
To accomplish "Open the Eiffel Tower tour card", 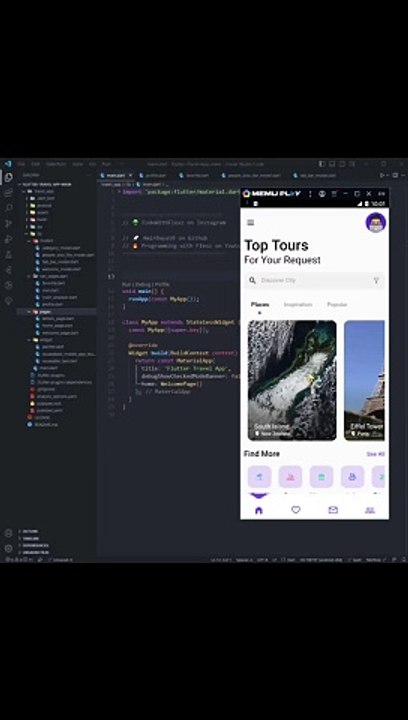I will tap(364, 381).
